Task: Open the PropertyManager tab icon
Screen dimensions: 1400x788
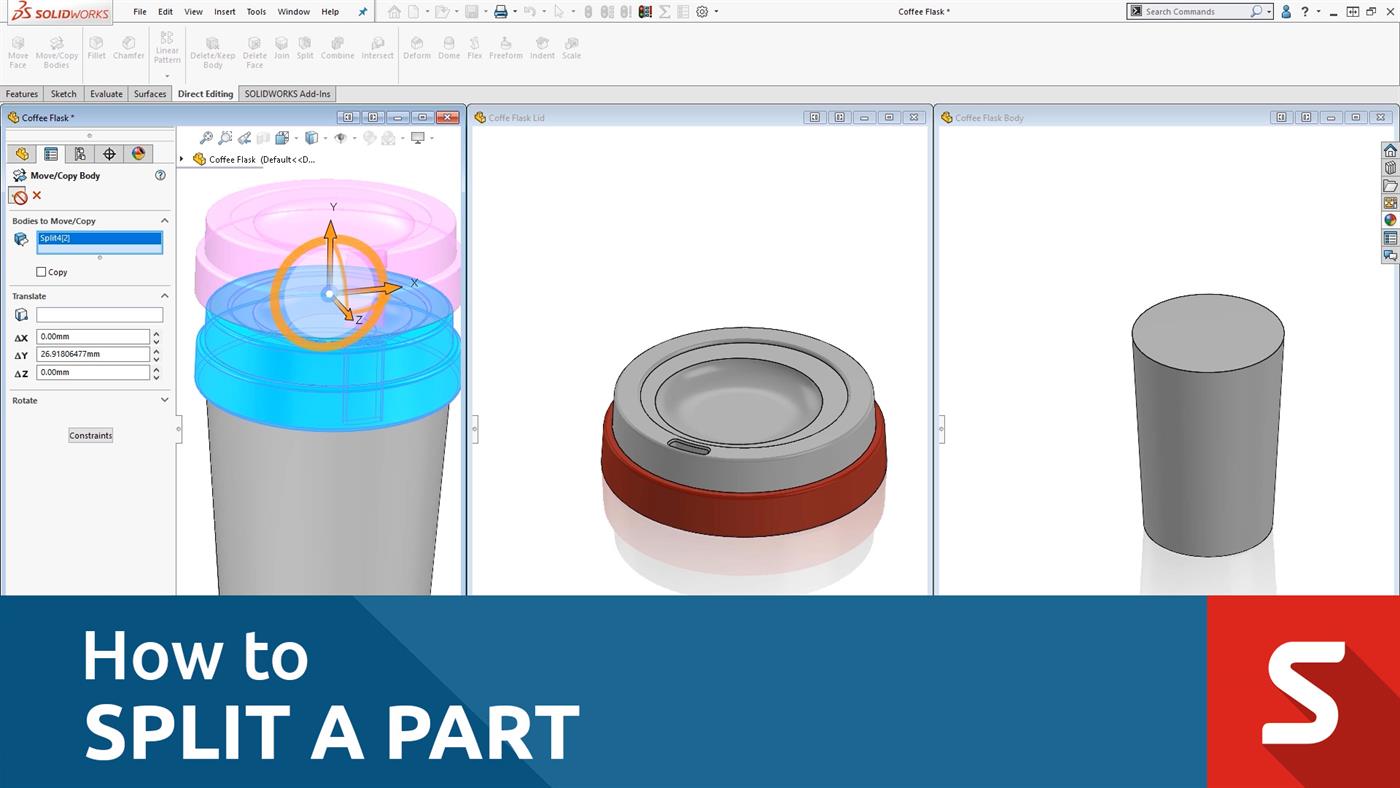Action: (51, 154)
